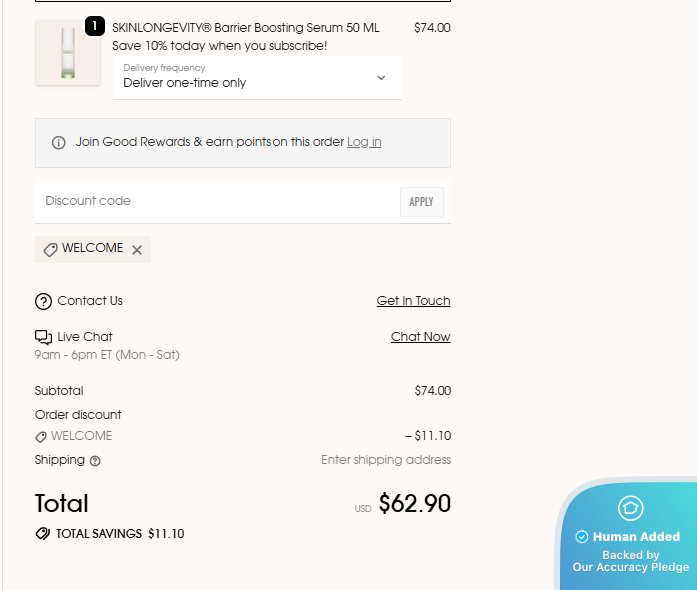
Task: Open the Chat Now link
Action: click(421, 337)
